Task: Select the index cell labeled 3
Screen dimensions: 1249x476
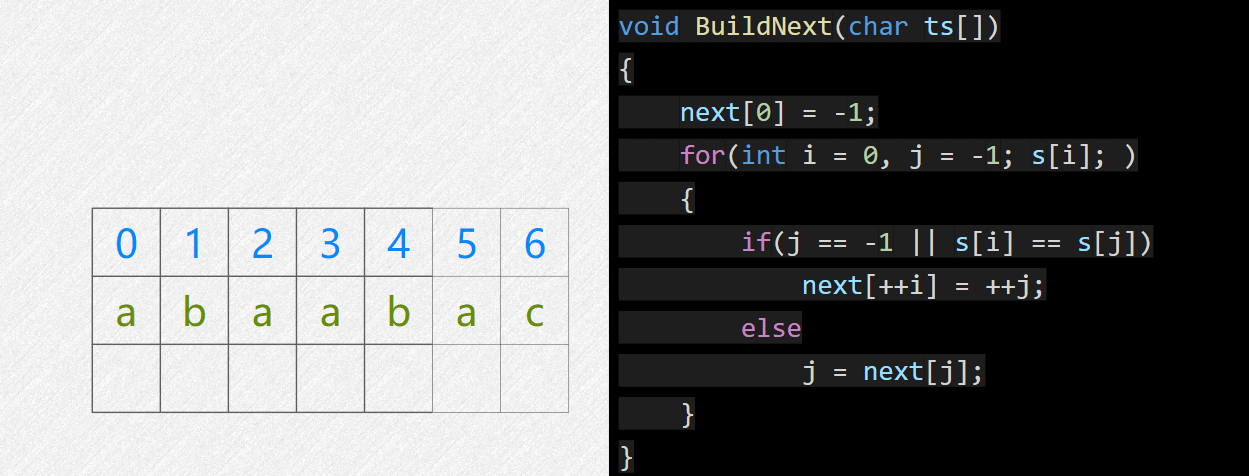Action: (330, 243)
